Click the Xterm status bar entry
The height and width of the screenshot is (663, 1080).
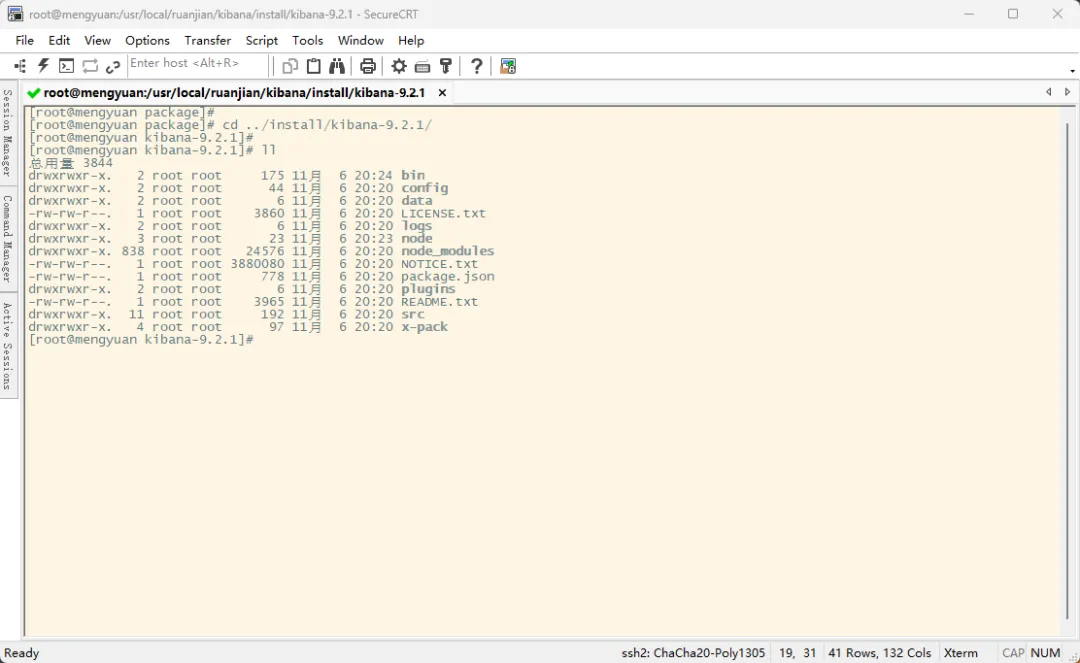tap(960, 653)
